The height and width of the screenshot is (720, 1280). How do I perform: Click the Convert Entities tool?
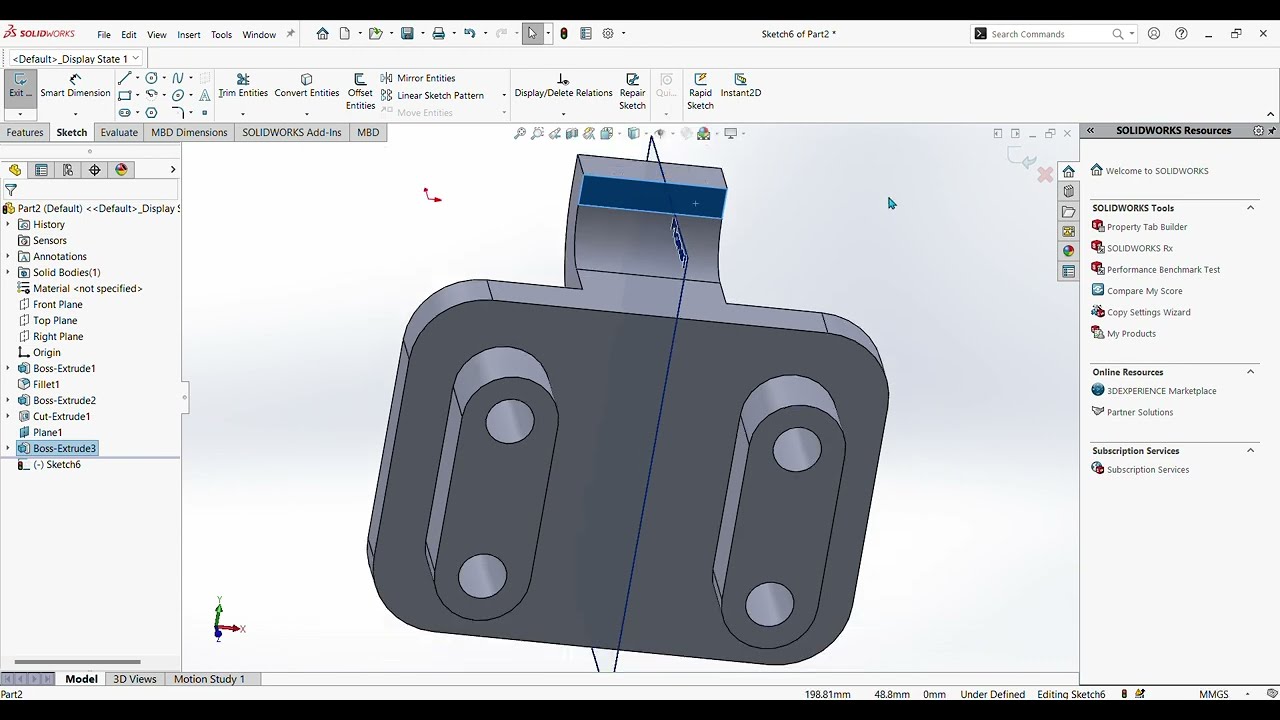(x=307, y=86)
